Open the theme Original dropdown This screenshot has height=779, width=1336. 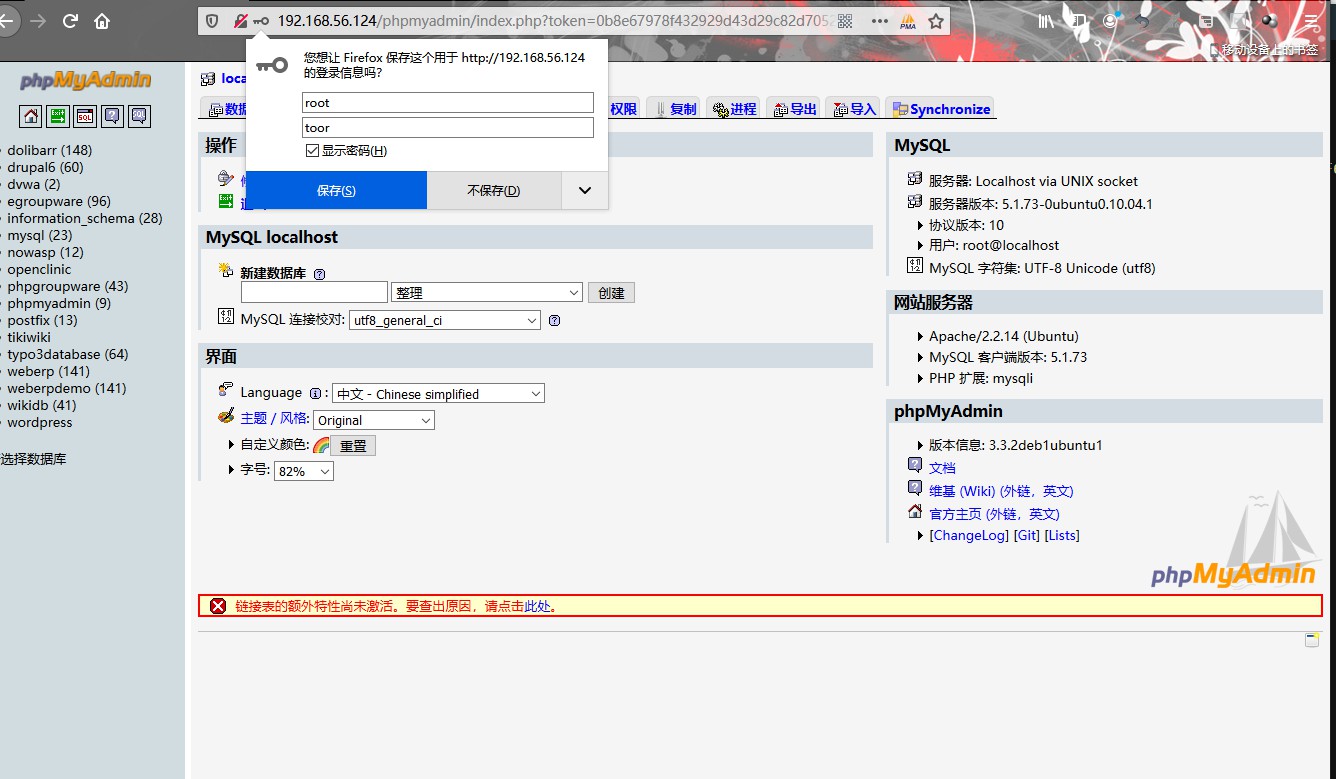pyautogui.click(x=374, y=421)
